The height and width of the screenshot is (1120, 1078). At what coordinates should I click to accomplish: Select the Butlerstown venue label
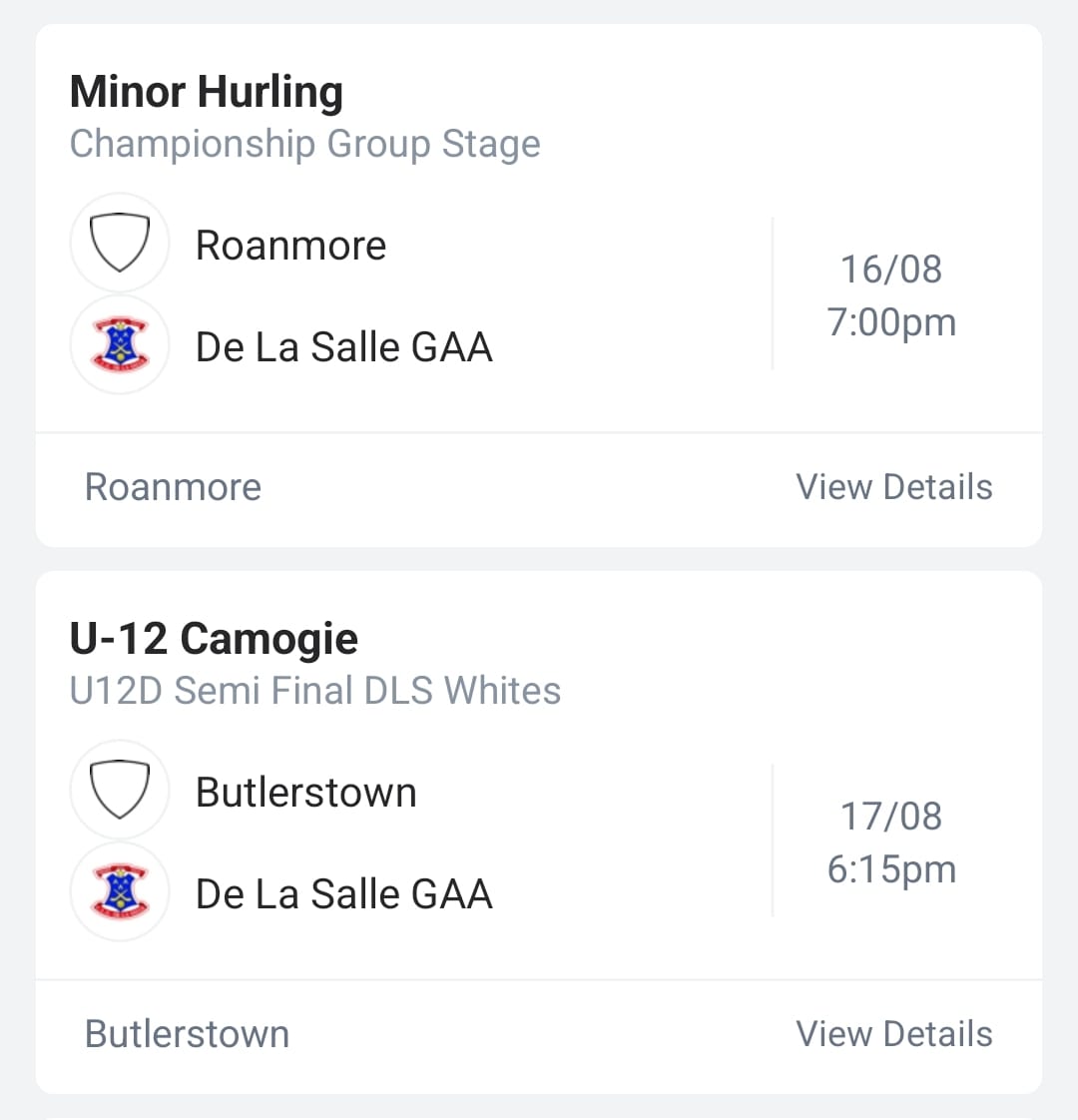coord(188,1034)
